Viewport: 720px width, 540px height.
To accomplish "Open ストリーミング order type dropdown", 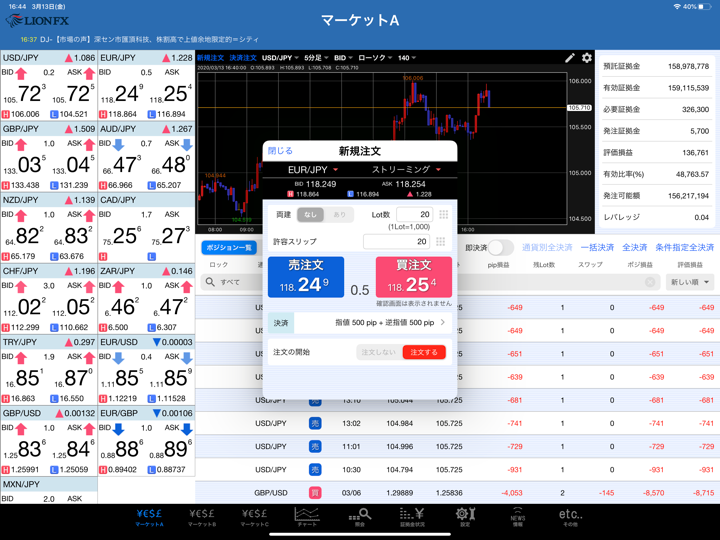I will tap(405, 170).
